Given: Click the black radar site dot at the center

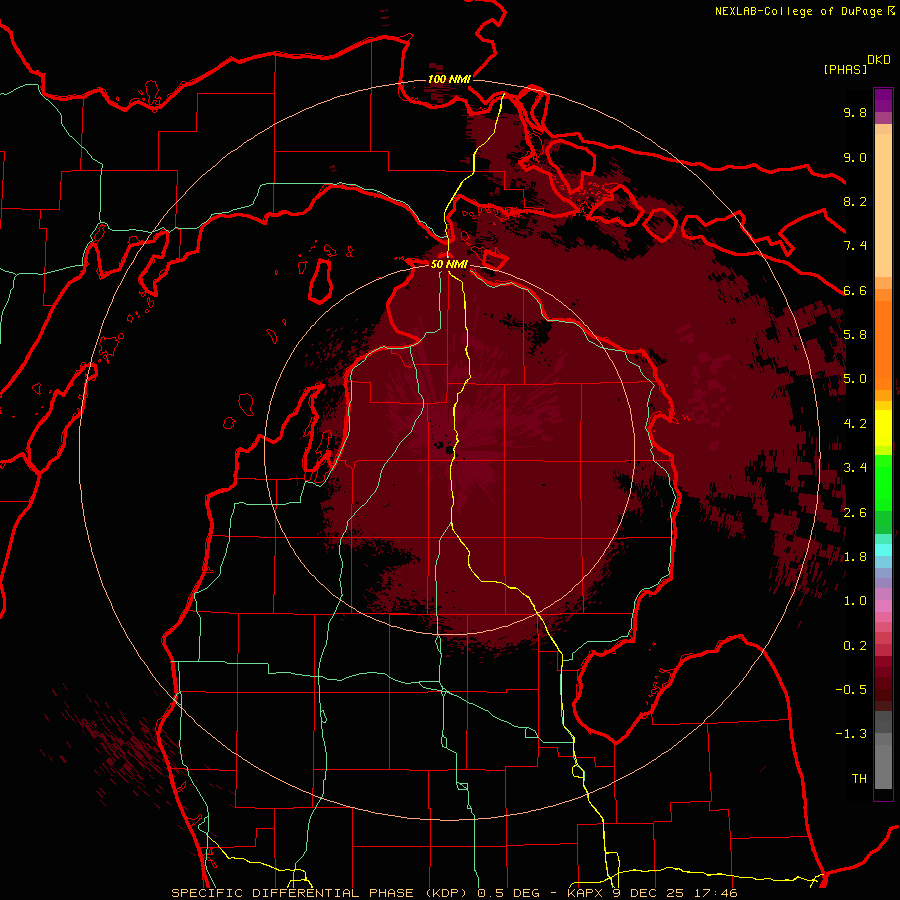Looking at the screenshot, I should pos(447,448).
